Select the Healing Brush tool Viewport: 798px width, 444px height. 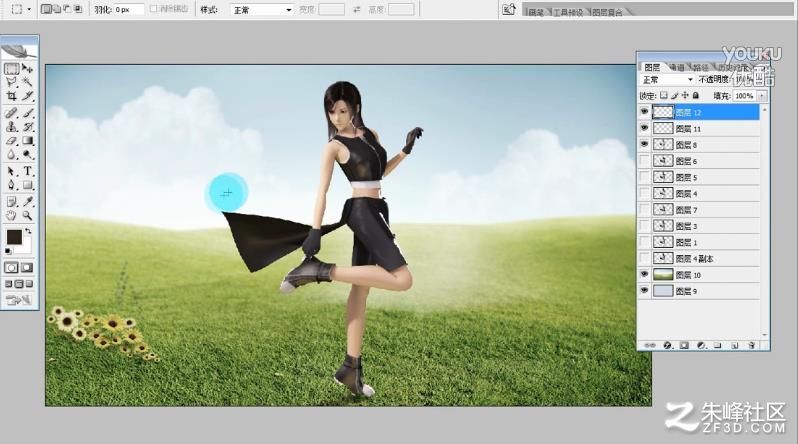point(12,113)
